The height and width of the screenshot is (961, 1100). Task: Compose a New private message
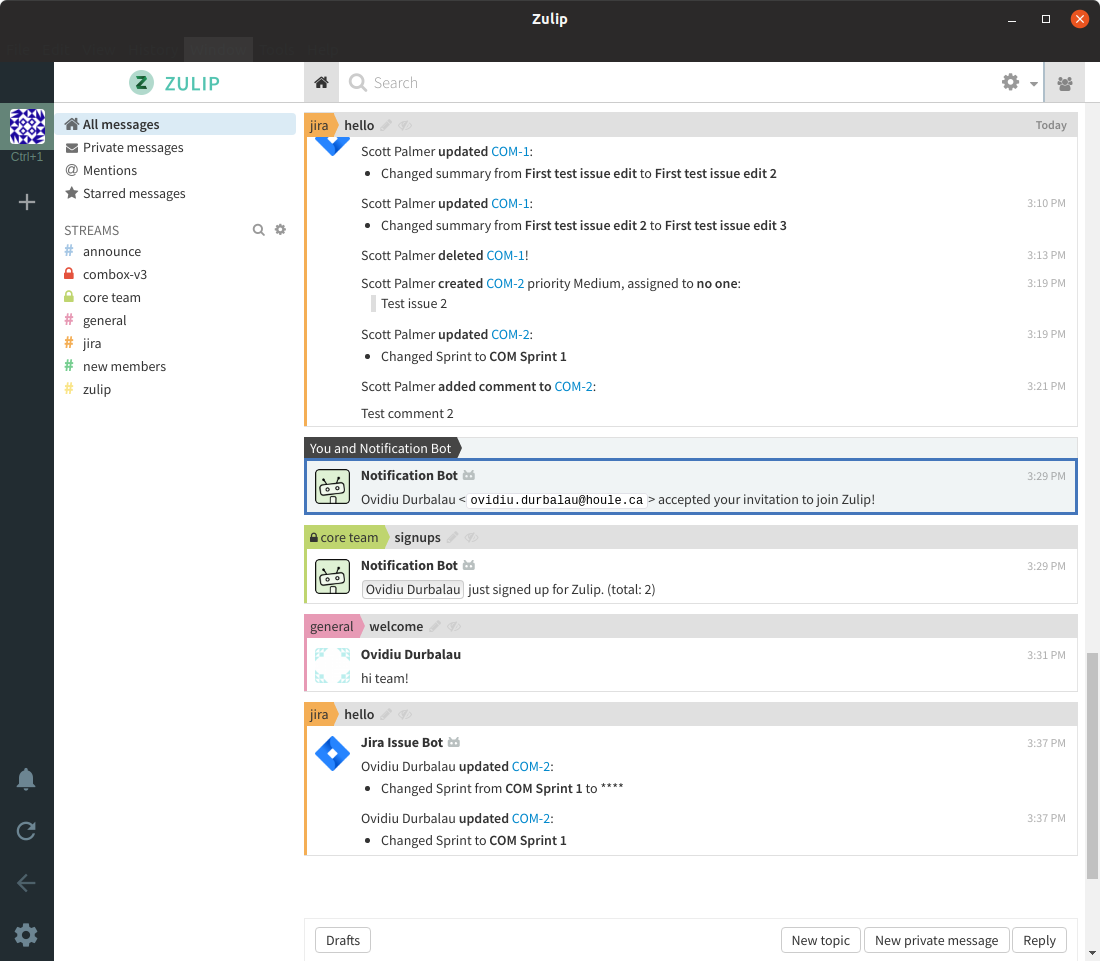pos(936,940)
